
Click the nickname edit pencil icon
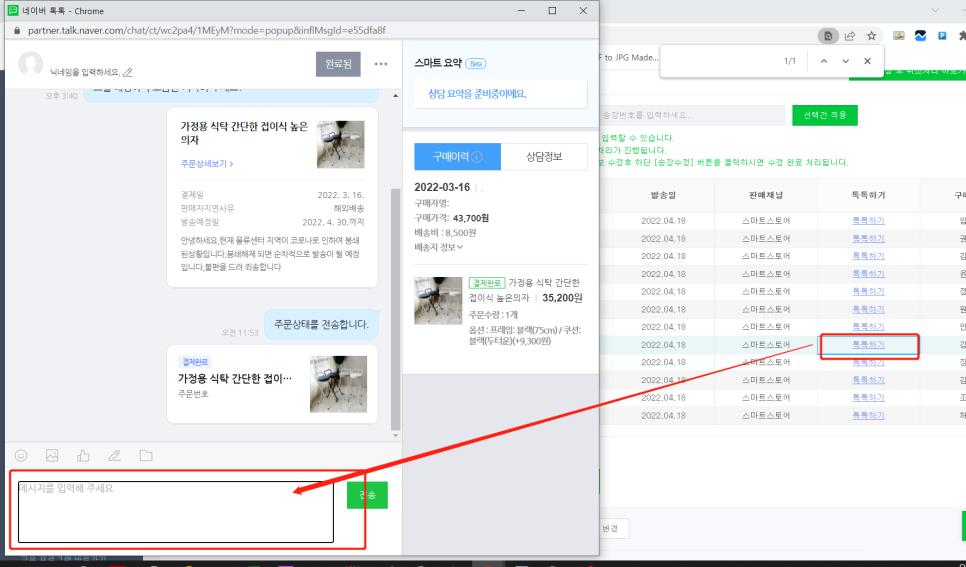(x=128, y=73)
